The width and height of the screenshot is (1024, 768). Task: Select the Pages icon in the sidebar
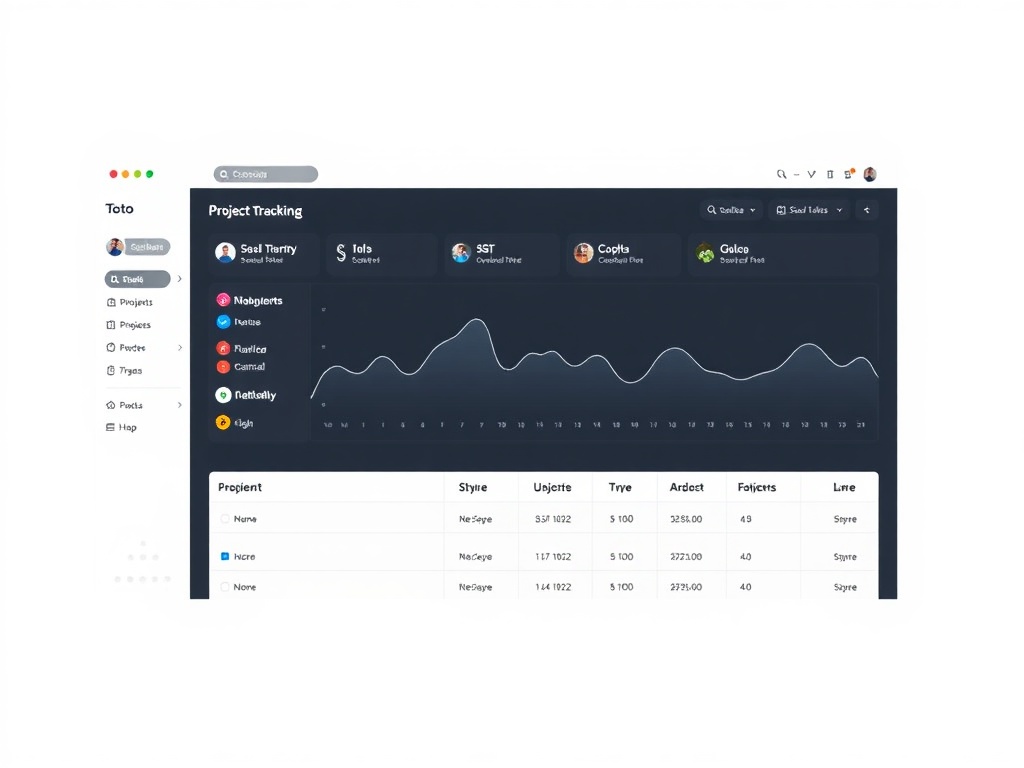pyautogui.click(x=112, y=324)
